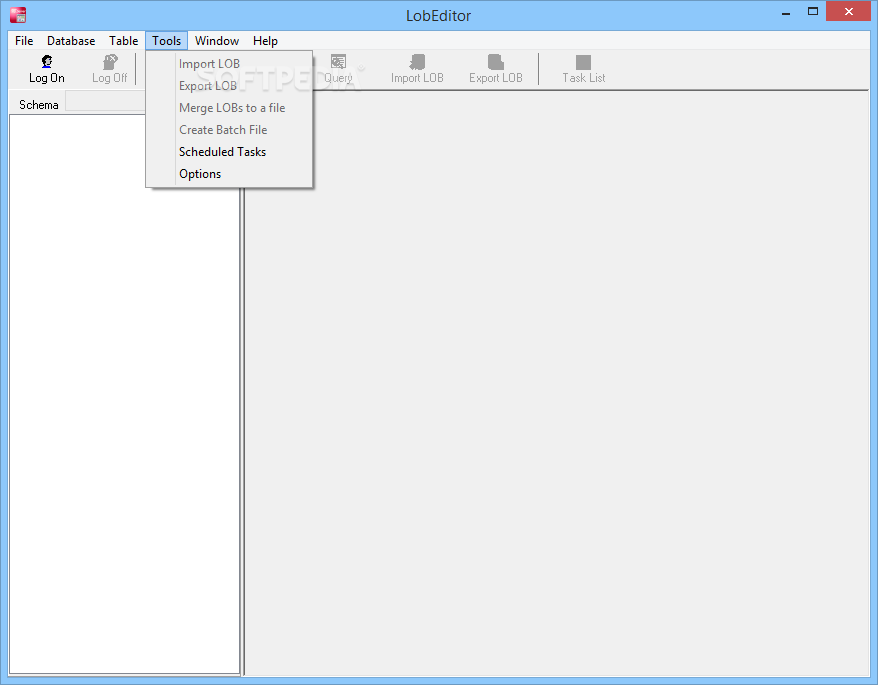
Task: Open Options from Tools menu
Action: 229,174
